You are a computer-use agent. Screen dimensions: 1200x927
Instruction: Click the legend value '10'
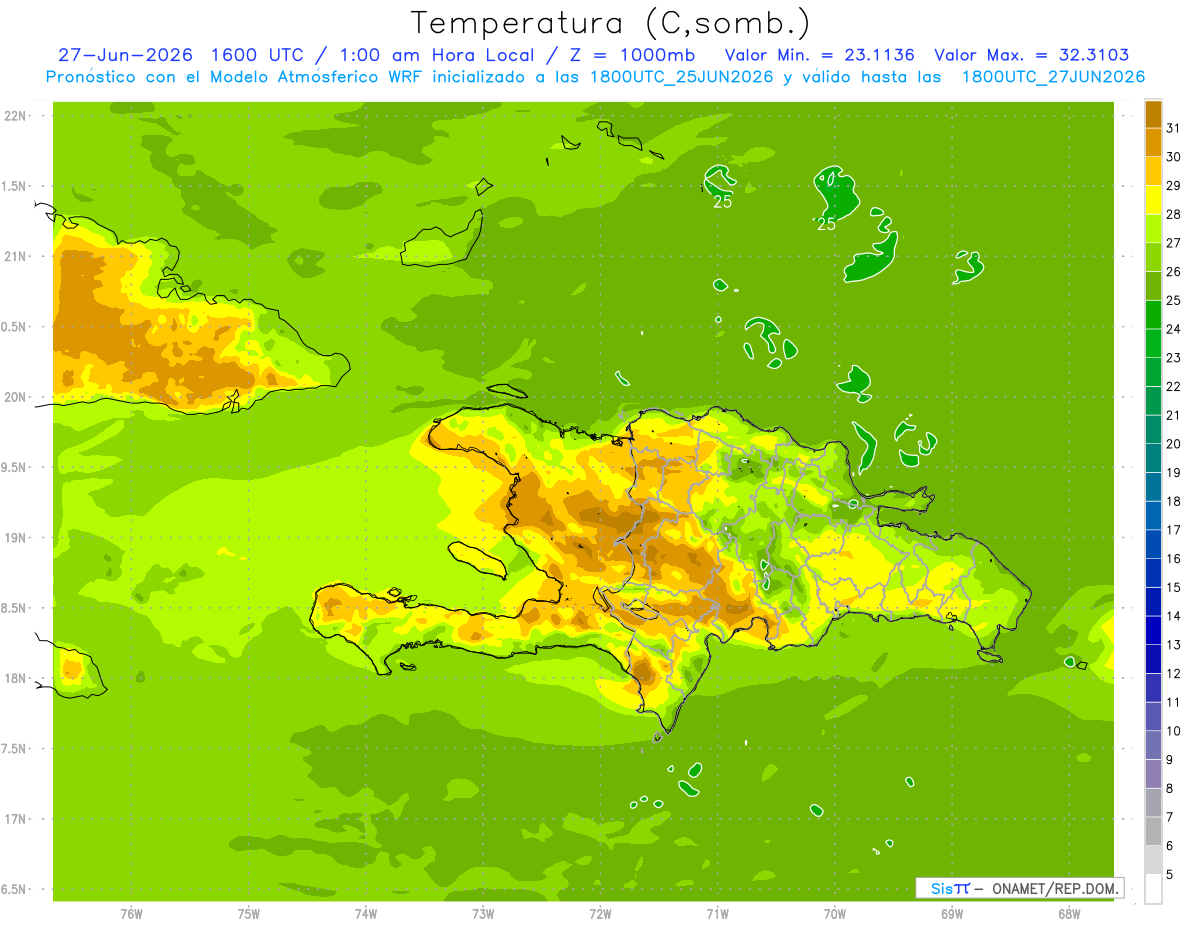point(1174,731)
